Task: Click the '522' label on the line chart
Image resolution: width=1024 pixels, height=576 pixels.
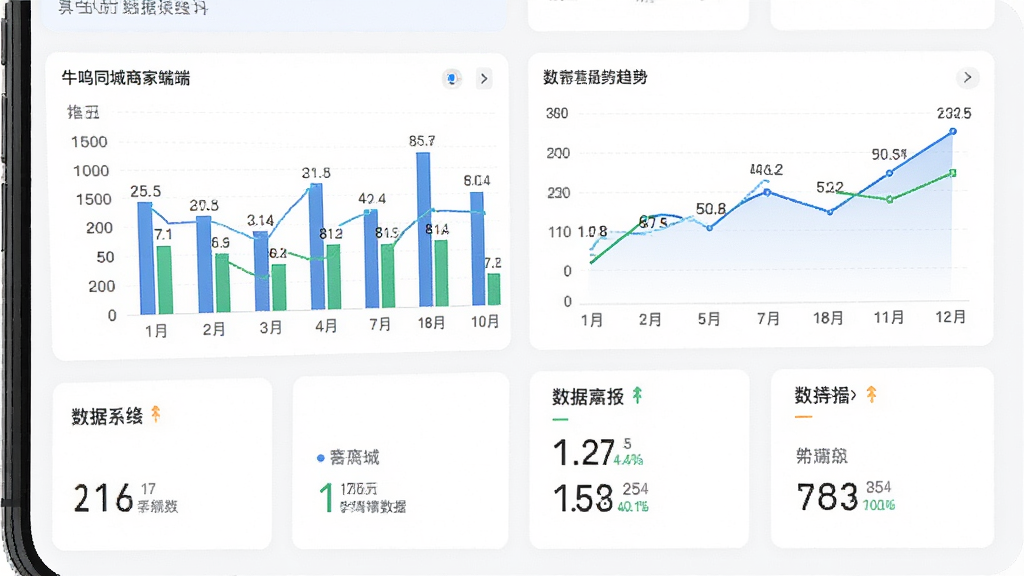Action: [x=829, y=187]
